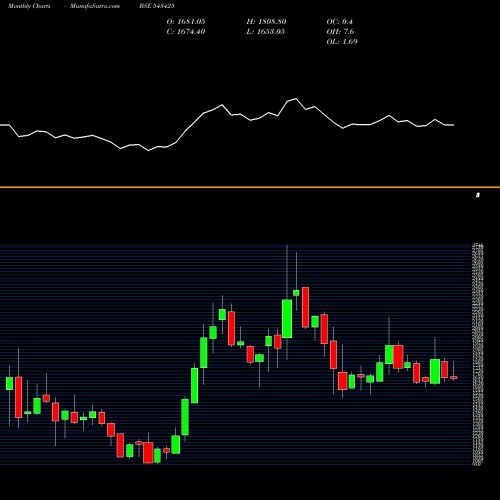Click the peak of the white line chart
This screenshot has width=500, height=500.
point(296,99)
